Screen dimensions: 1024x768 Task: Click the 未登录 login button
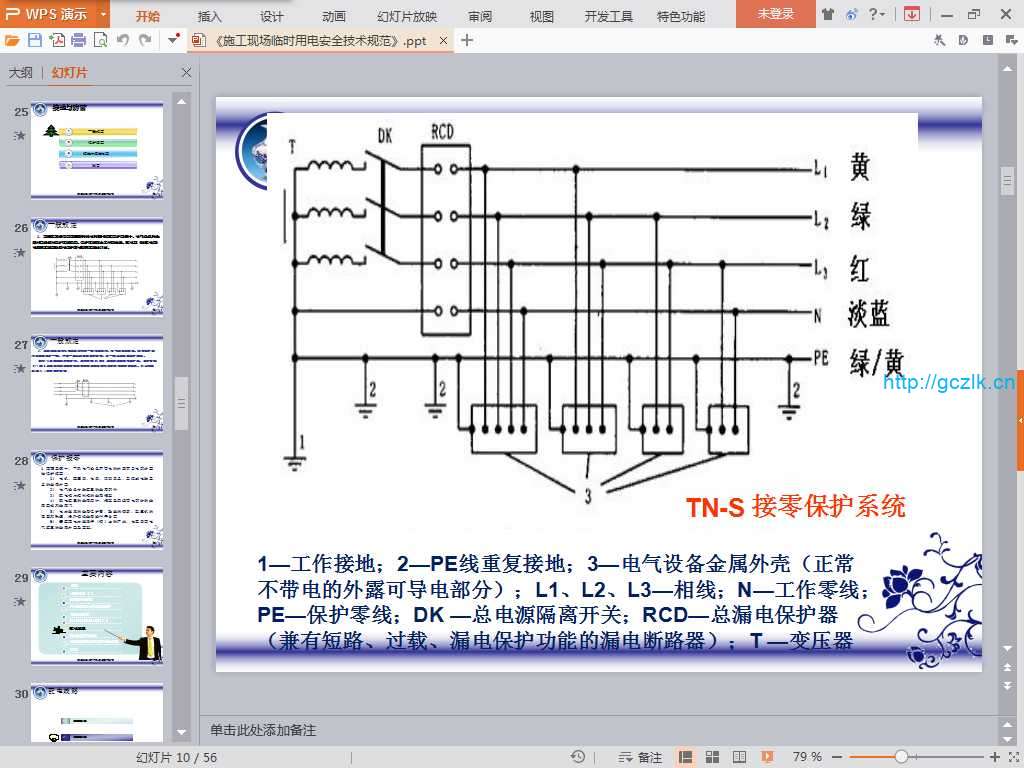775,14
